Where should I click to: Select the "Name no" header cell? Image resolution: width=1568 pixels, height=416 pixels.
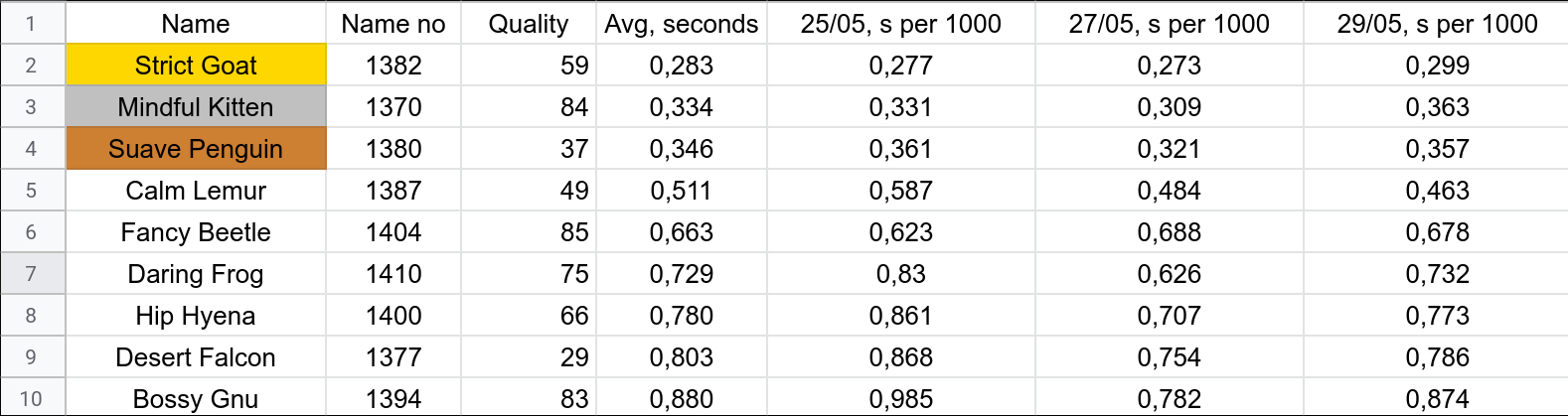pyautogui.click(x=393, y=24)
